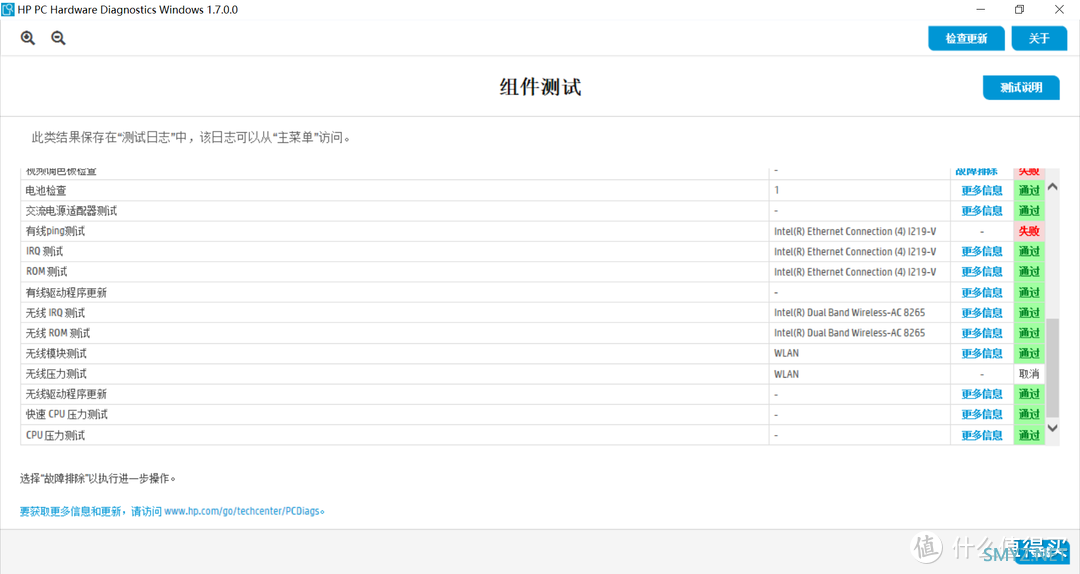Open 更多信息 for 有线驱动程序更新 row
The width and height of the screenshot is (1080, 574).
click(982, 292)
